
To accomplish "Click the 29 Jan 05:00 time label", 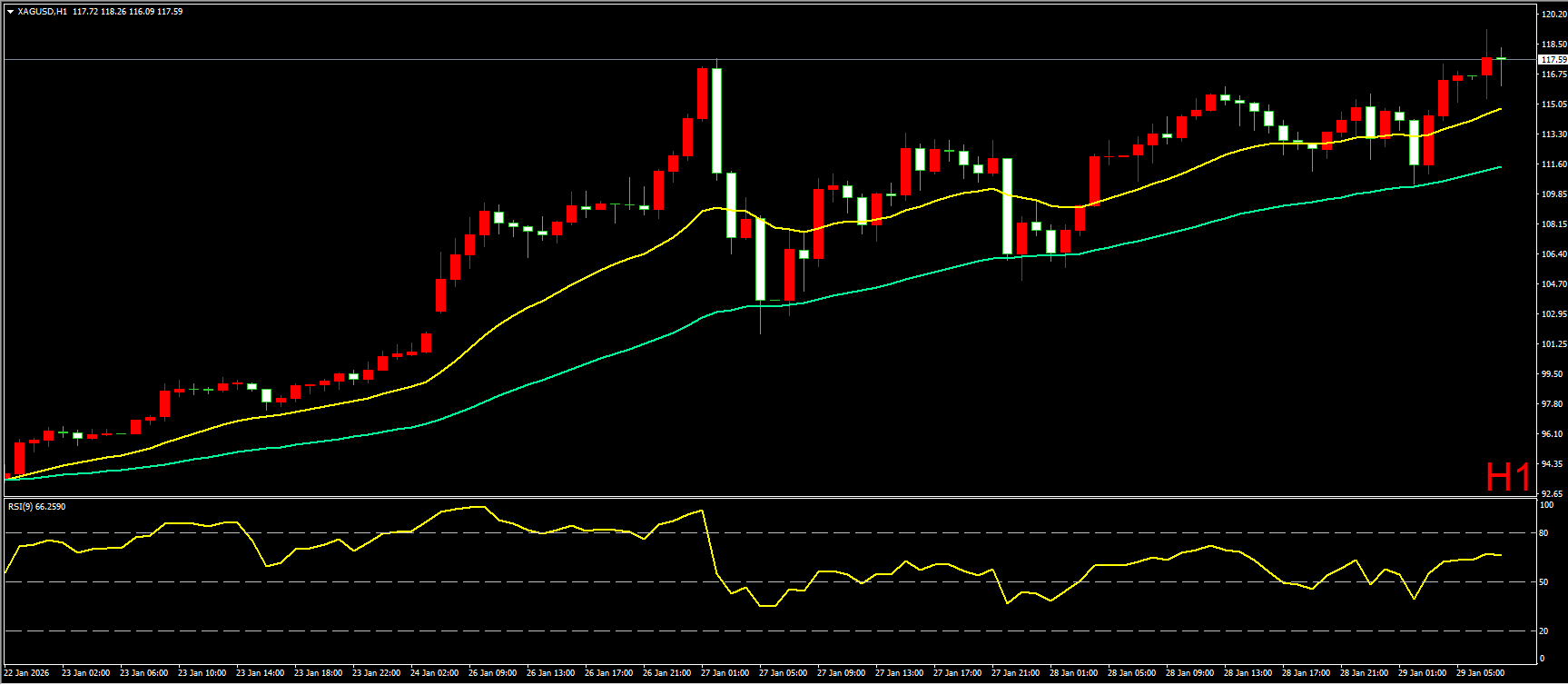I will click(x=1479, y=673).
